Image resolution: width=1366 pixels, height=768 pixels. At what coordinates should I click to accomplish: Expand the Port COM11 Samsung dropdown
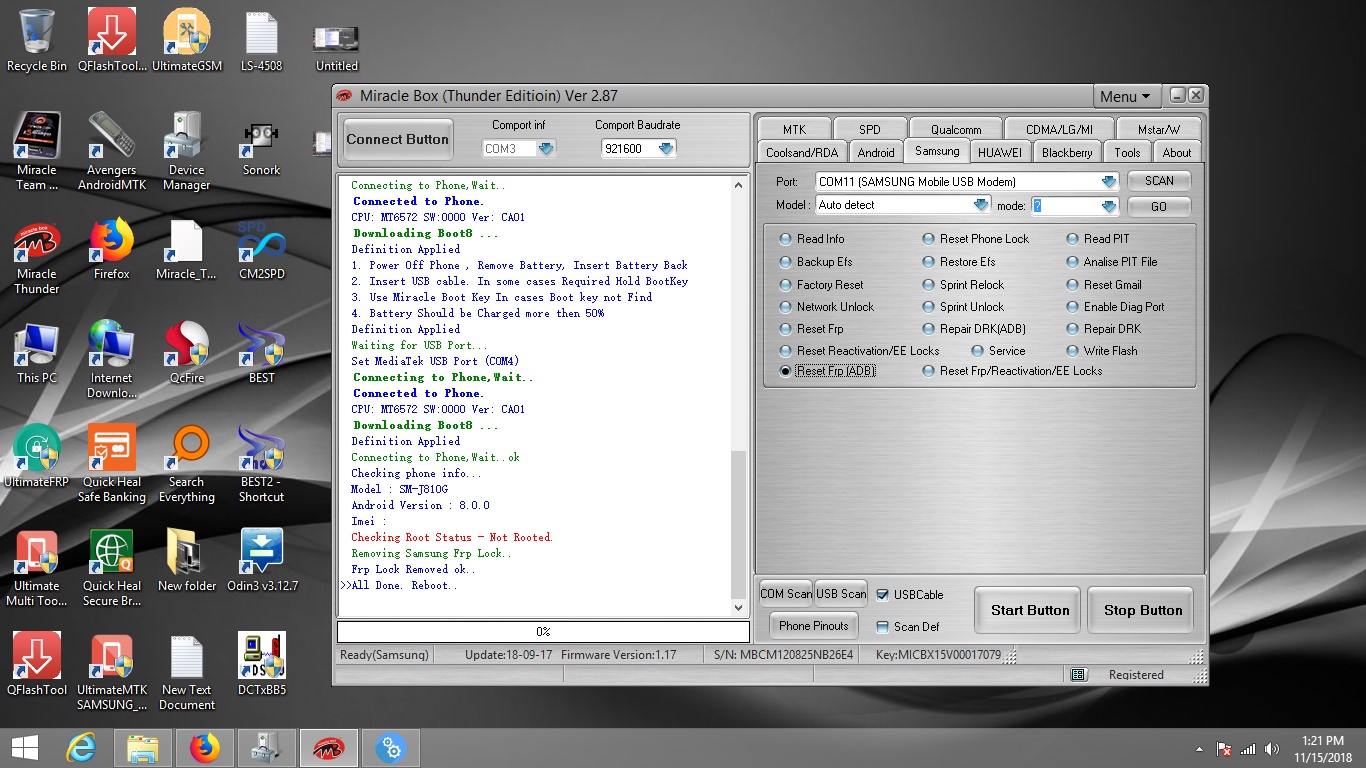(1109, 181)
